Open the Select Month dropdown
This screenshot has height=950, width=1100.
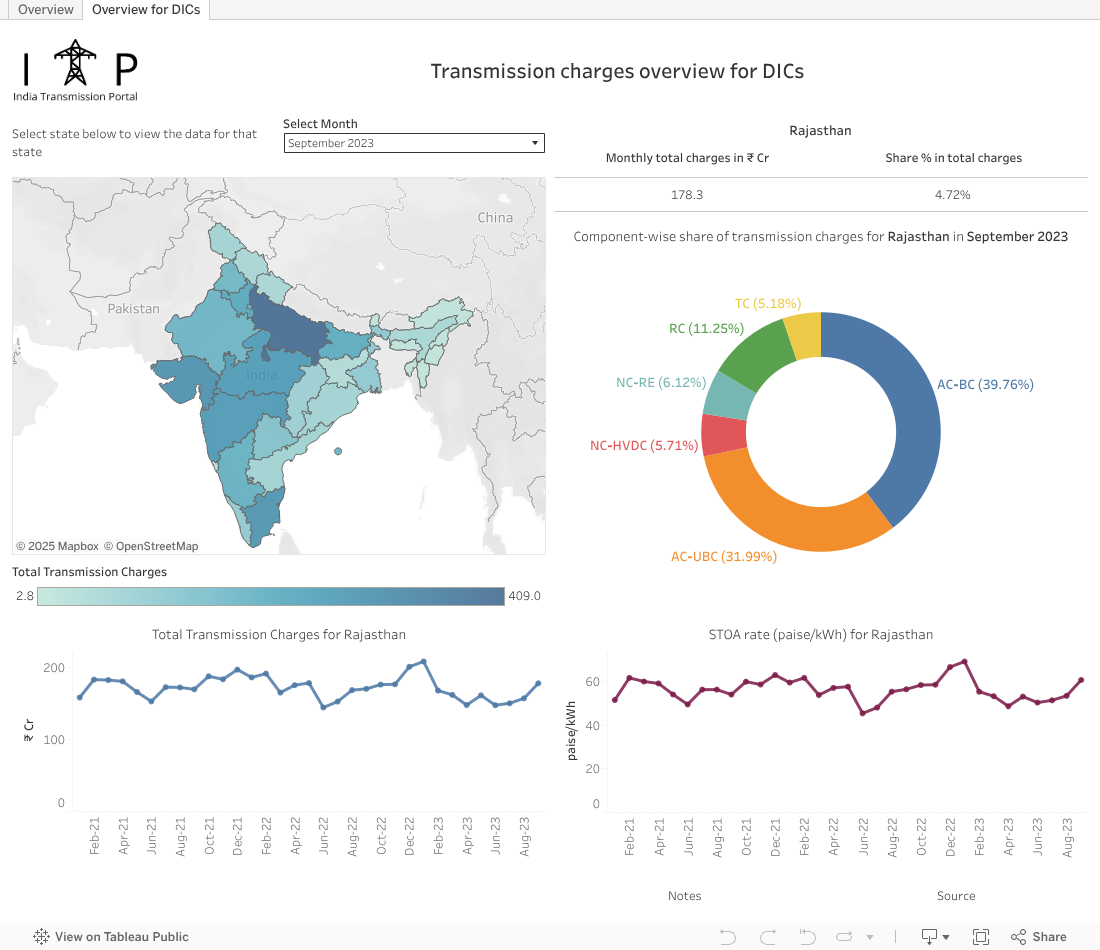coord(414,143)
